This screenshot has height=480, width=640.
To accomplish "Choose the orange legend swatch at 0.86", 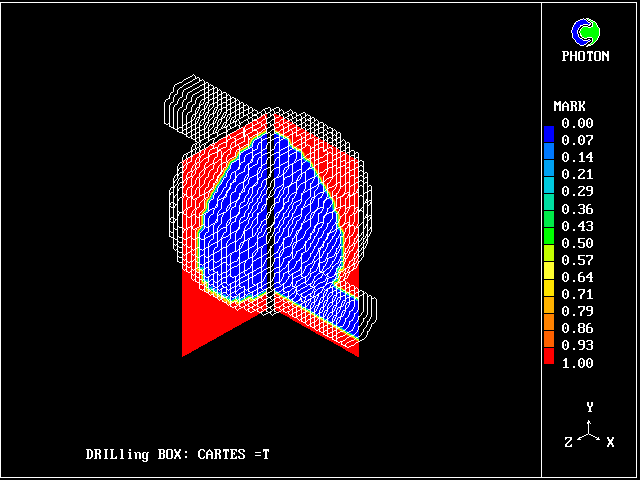I will pos(548,327).
